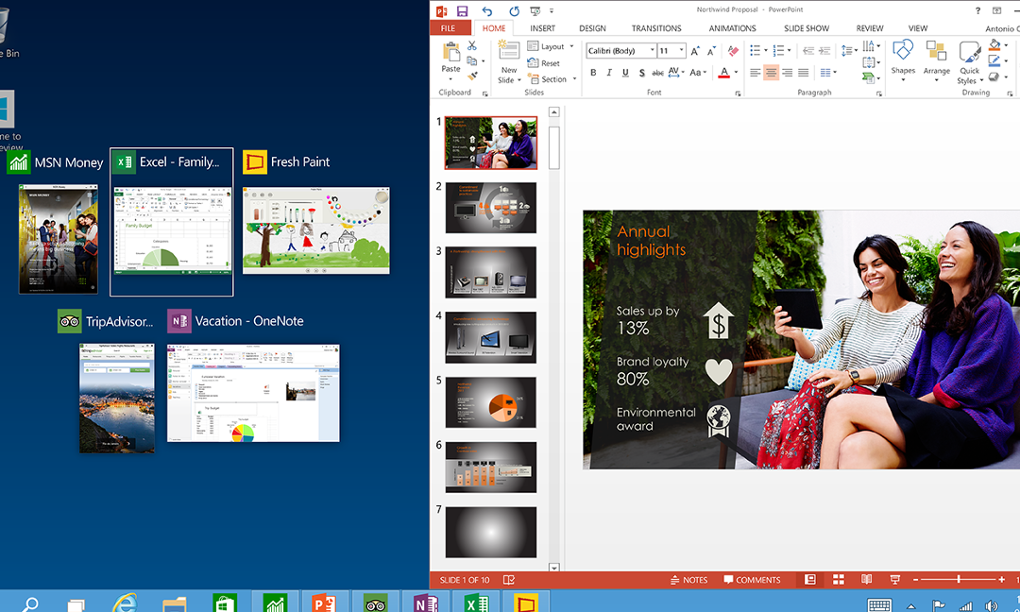Switch to Slide Sorter view icon

837,580
